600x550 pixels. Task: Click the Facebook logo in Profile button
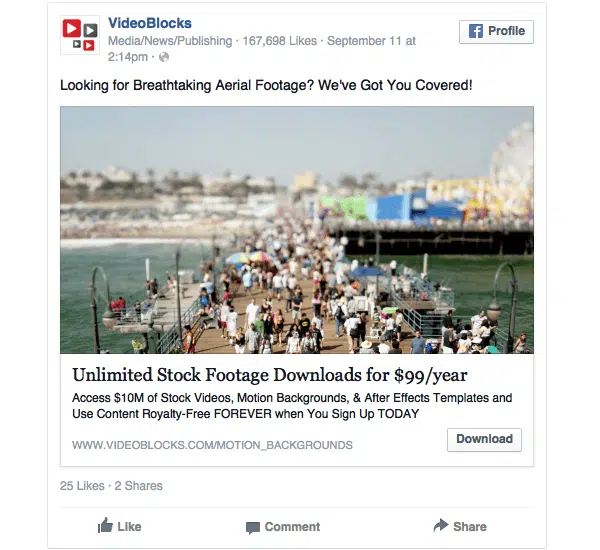[x=476, y=31]
